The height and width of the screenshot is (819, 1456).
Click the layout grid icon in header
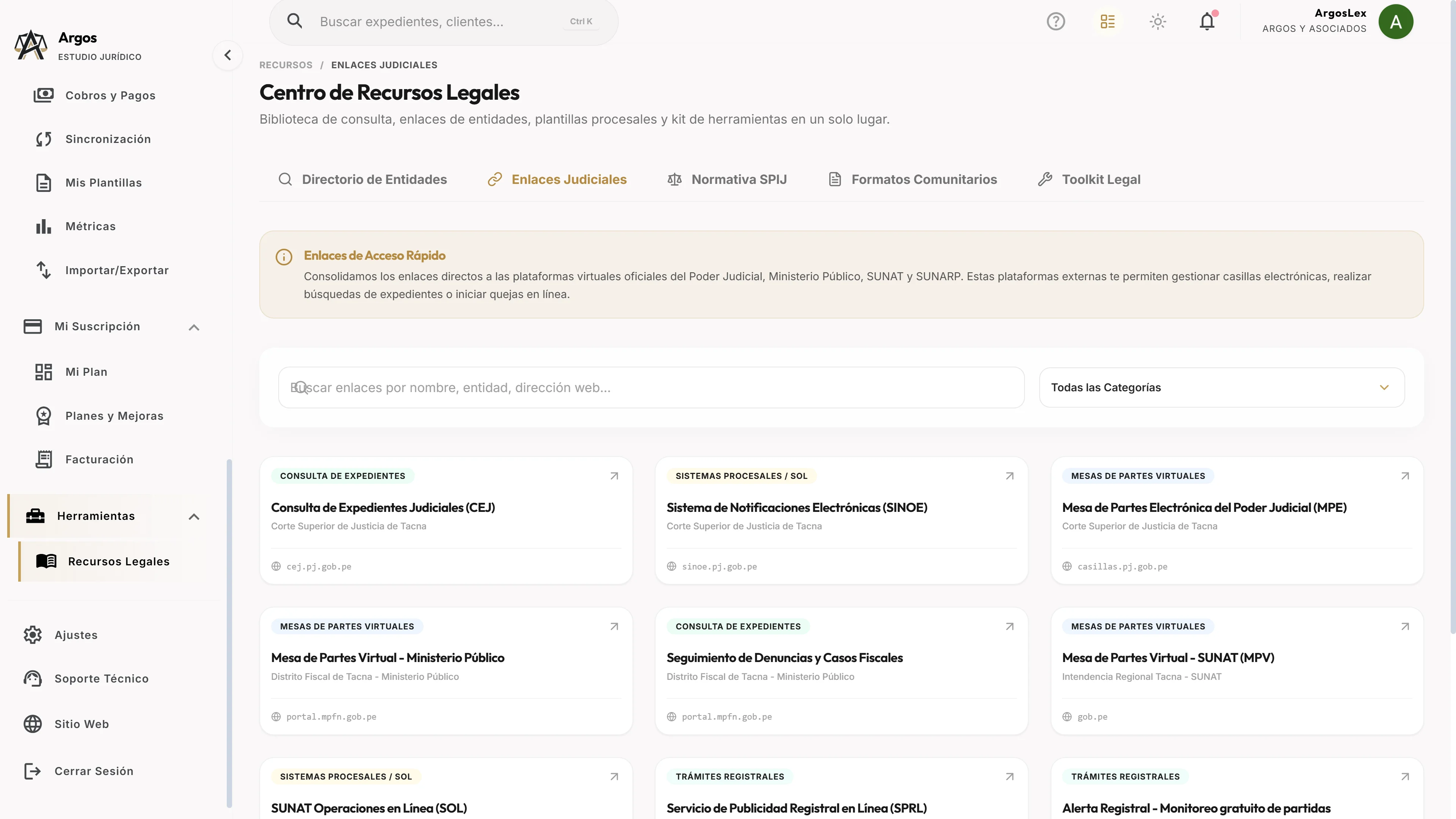tap(1107, 22)
